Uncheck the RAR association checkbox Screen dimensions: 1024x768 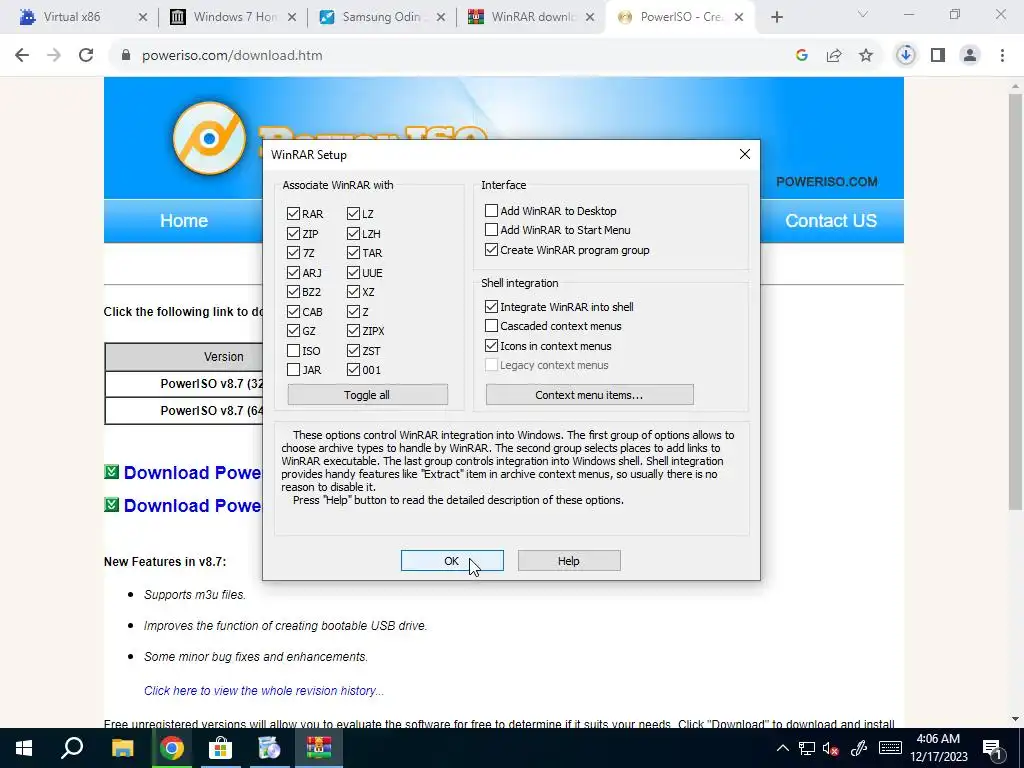point(293,214)
